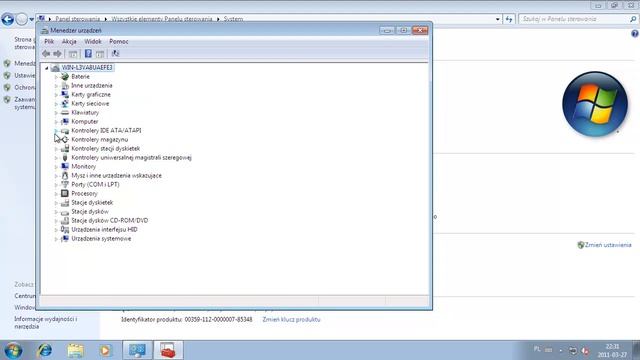Image resolution: width=640 pixels, height=360 pixels.
Task: Select Kontrolery stacji dyskietek tree row
Action: [x=105, y=148]
